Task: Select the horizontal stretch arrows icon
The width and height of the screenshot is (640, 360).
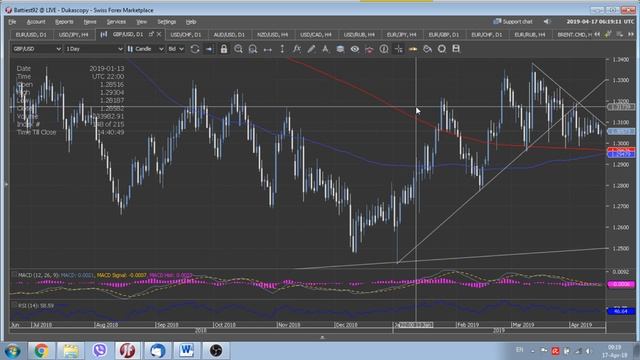Action: 268,49
